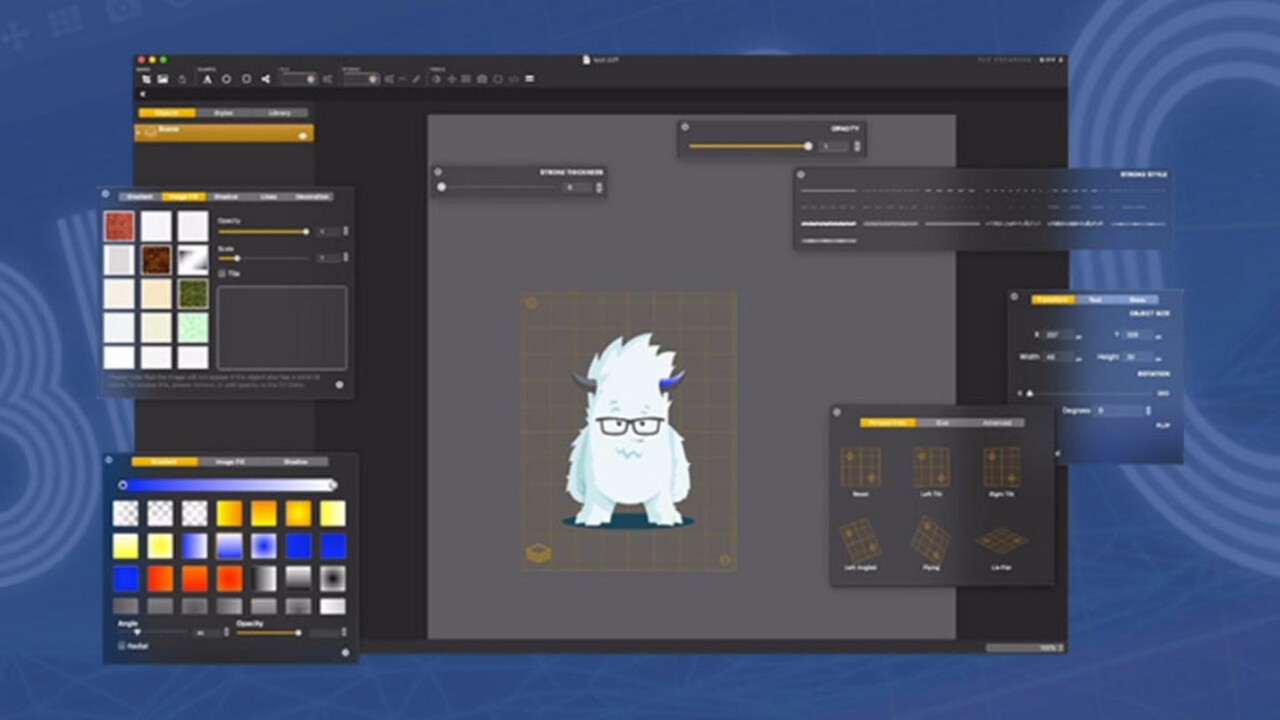
Task: Click the layer box icon on canvas grid
Action: pos(538,553)
